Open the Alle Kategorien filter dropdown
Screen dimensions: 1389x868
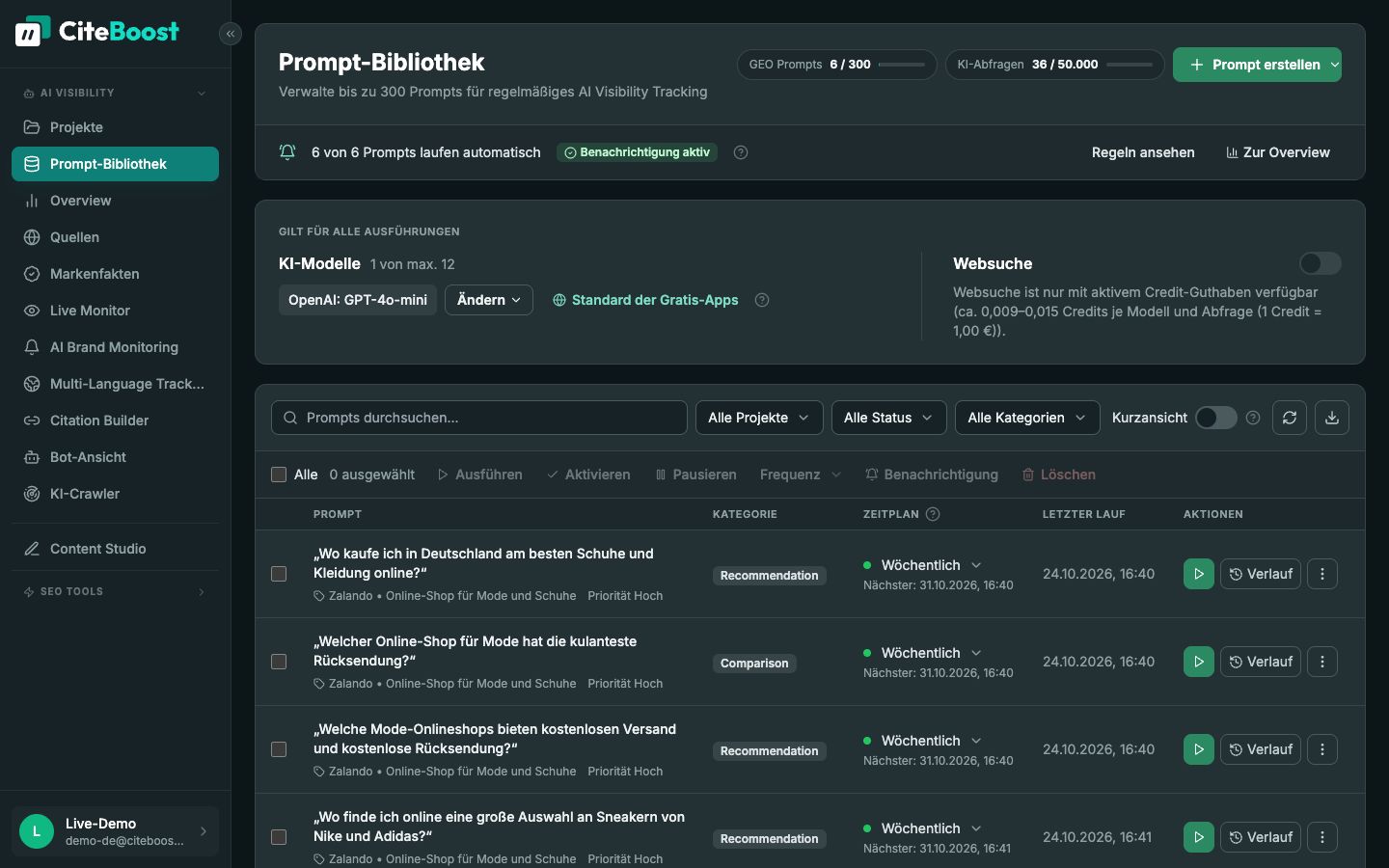tap(1027, 418)
